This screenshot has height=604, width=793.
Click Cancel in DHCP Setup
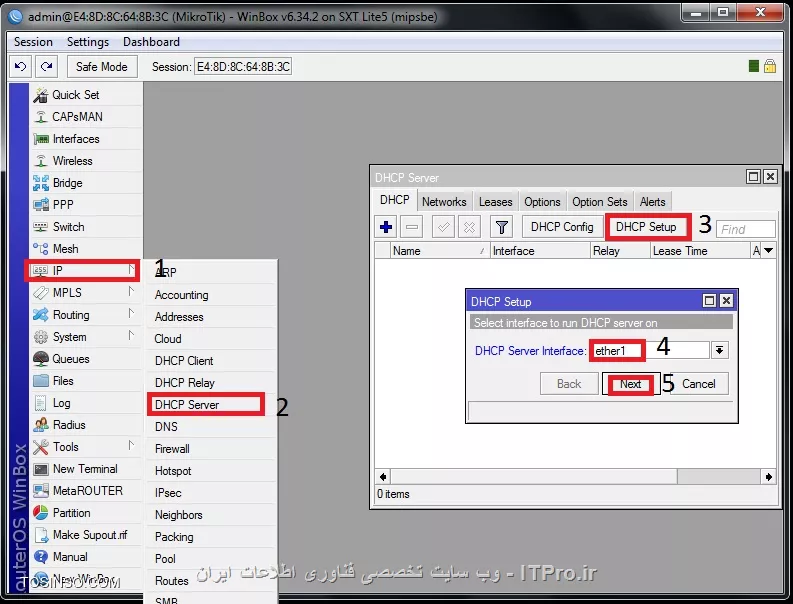699,384
